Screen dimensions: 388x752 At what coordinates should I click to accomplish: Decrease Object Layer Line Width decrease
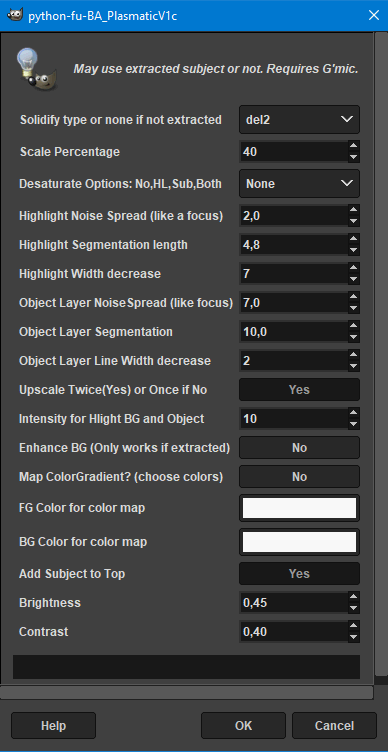click(353, 366)
